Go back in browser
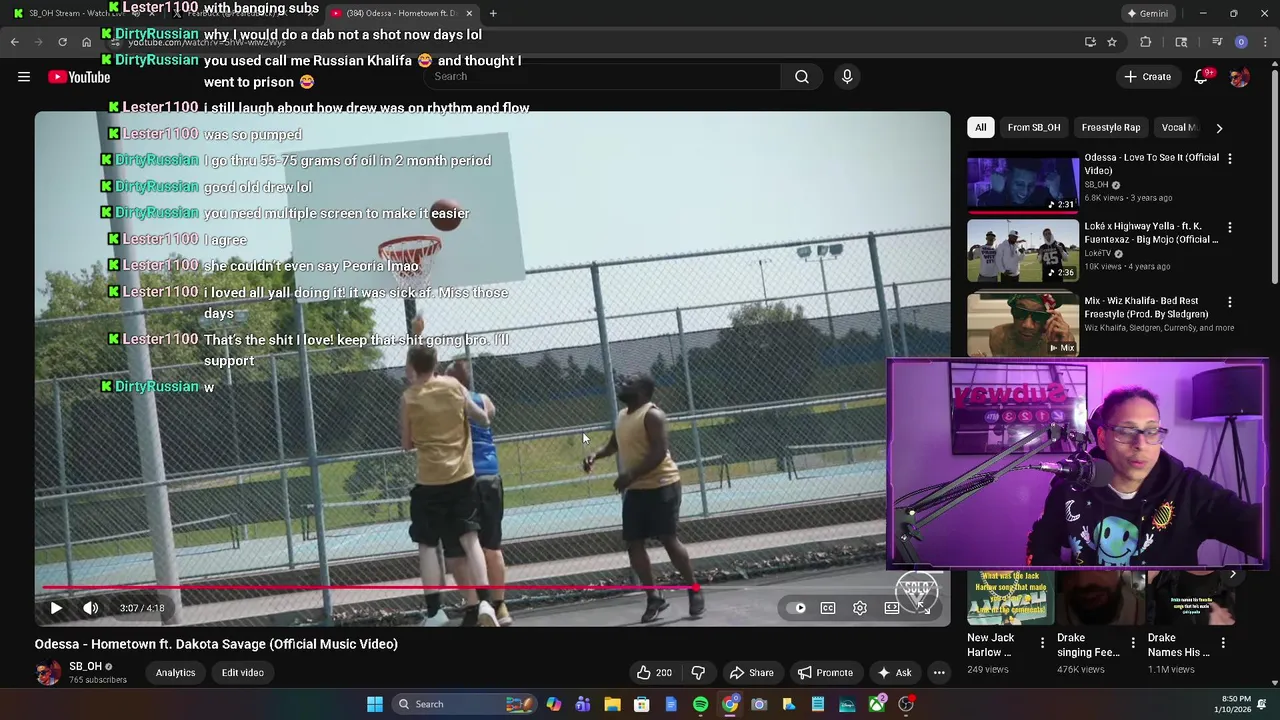Image resolution: width=1280 pixels, height=720 pixels. coord(14,42)
